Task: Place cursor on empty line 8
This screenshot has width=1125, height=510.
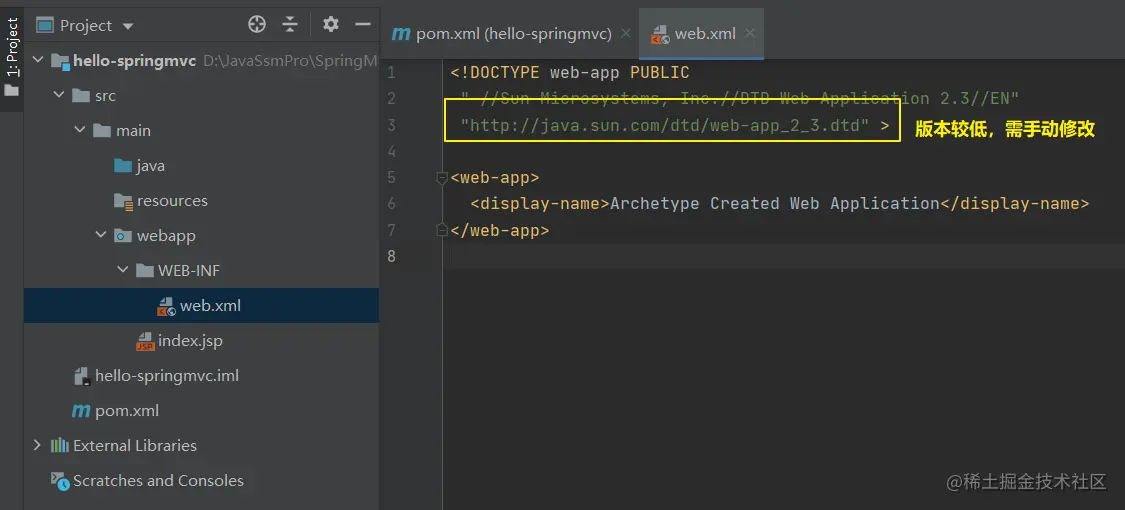Action: pos(783,256)
